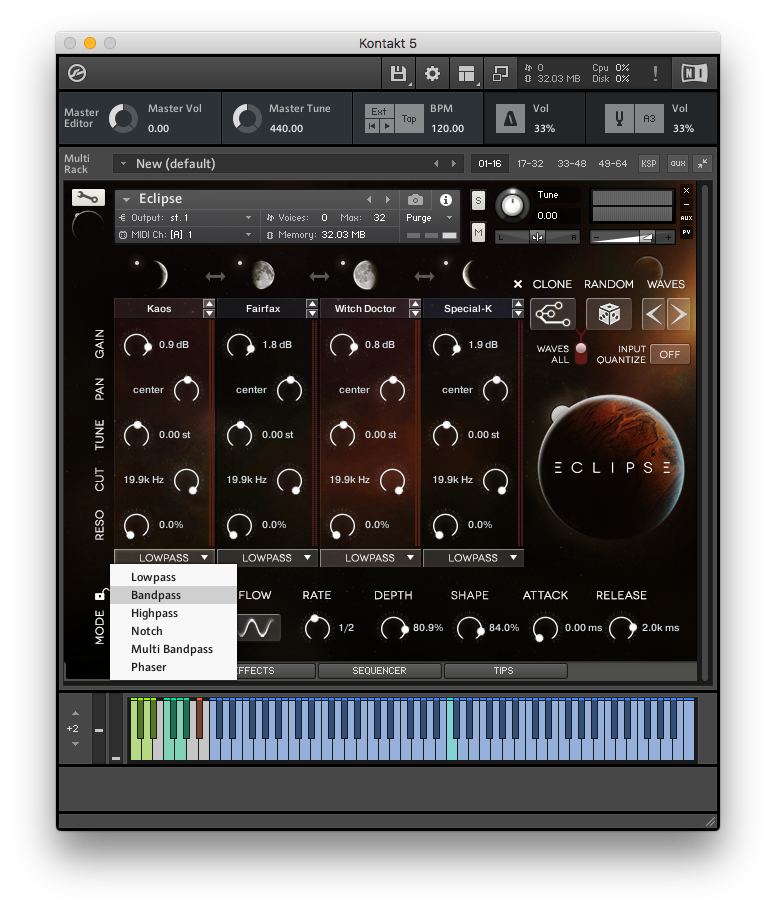Click the sine wave FLOW shape icon
The image size is (776, 911).
pyautogui.click(x=258, y=628)
